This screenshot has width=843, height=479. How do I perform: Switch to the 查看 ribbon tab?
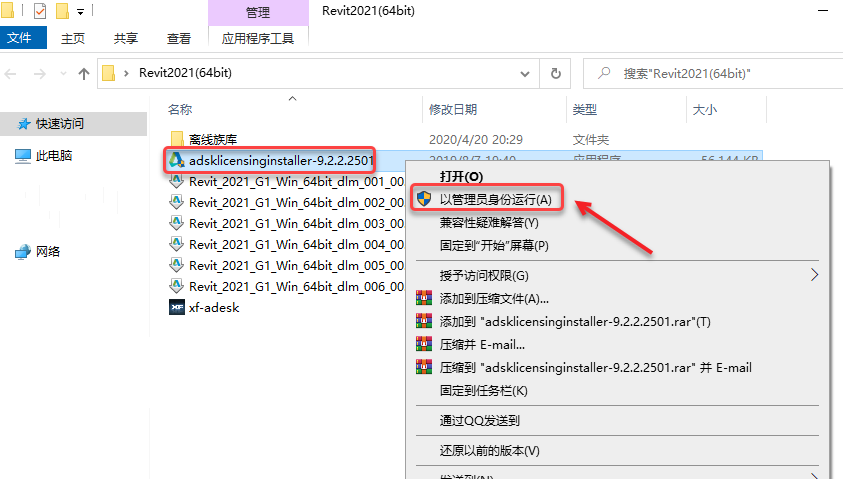click(179, 38)
